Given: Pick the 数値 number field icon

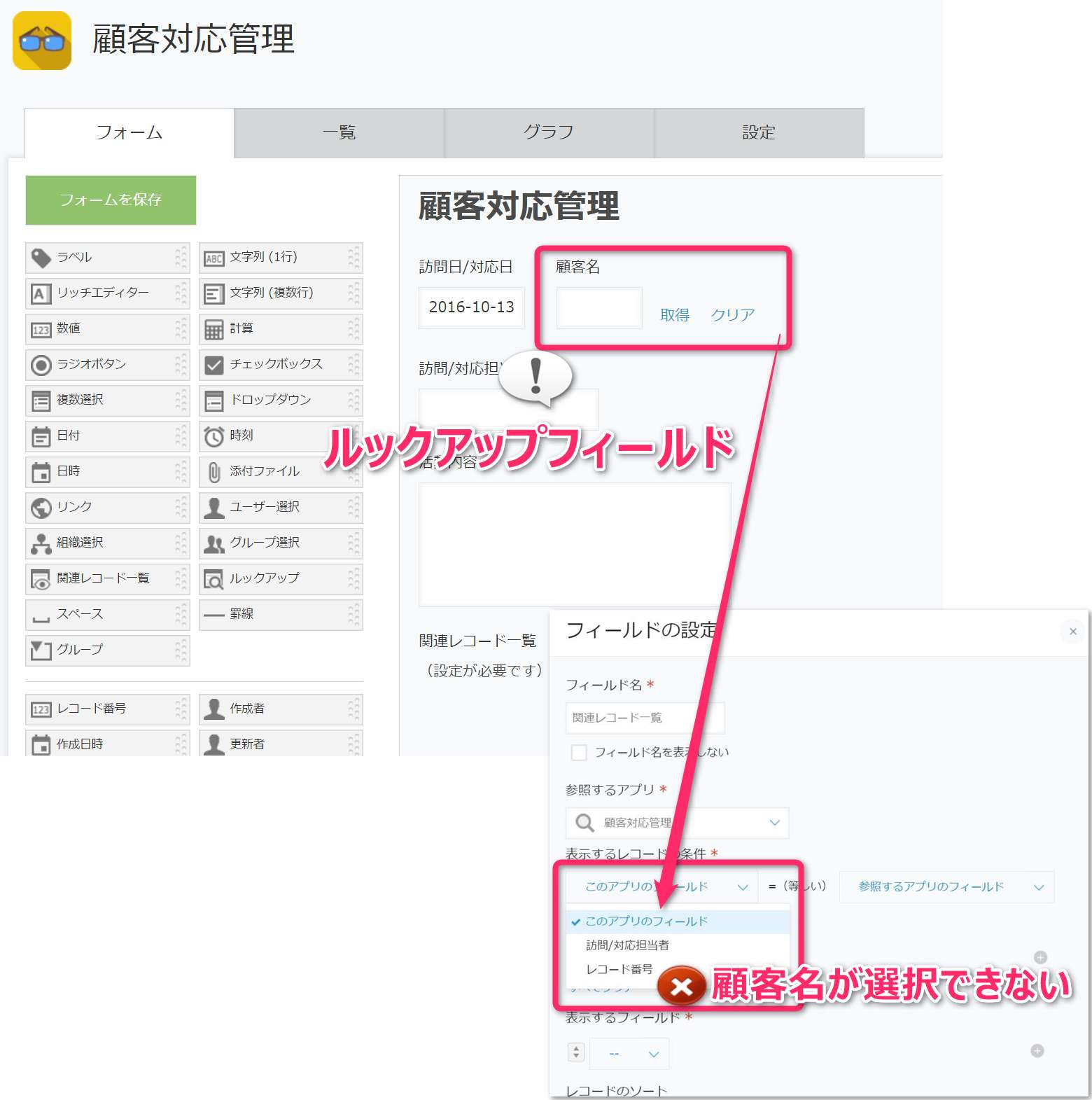Looking at the screenshot, I should coord(41,329).
